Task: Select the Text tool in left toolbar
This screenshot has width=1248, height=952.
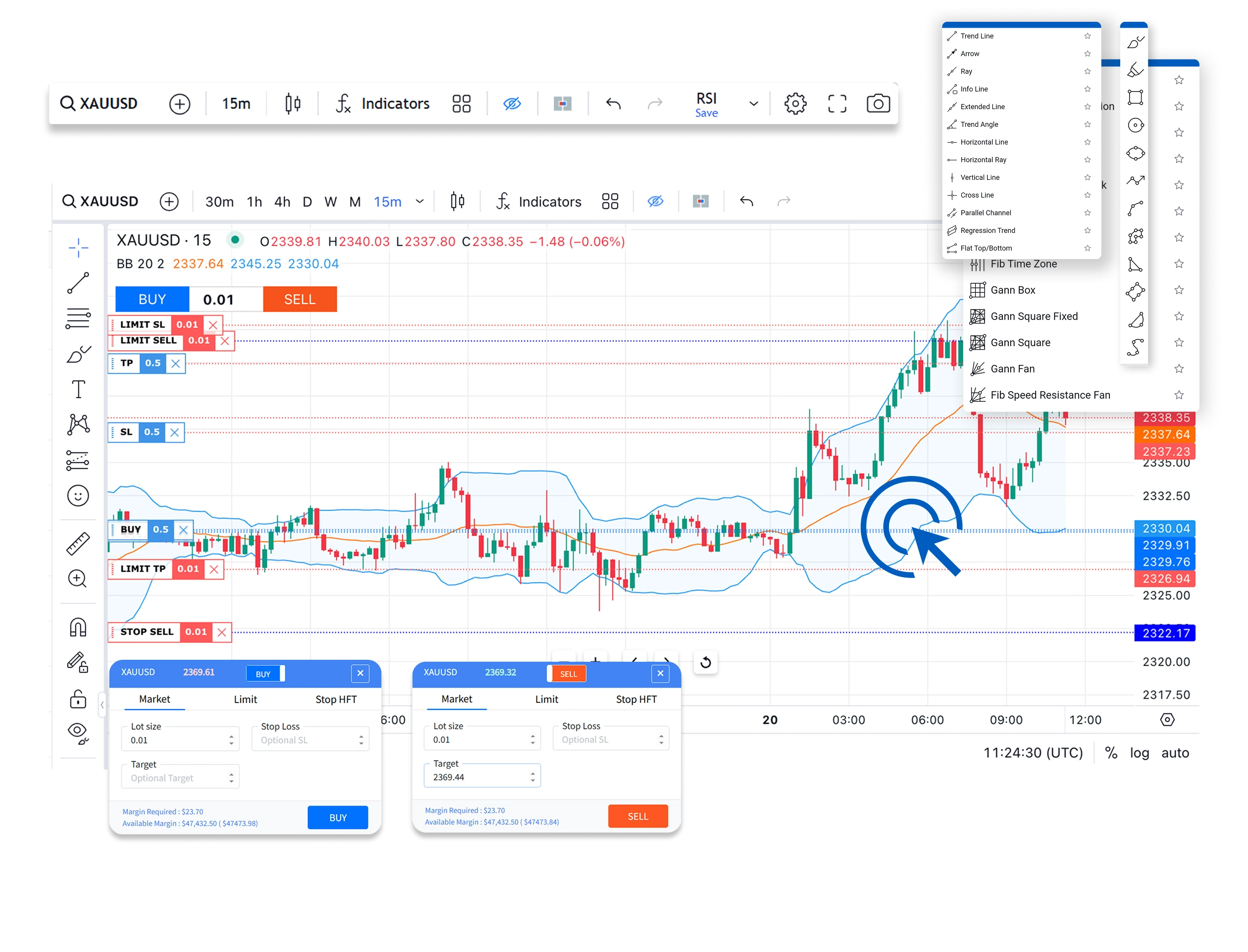Action: coord(78,389)
